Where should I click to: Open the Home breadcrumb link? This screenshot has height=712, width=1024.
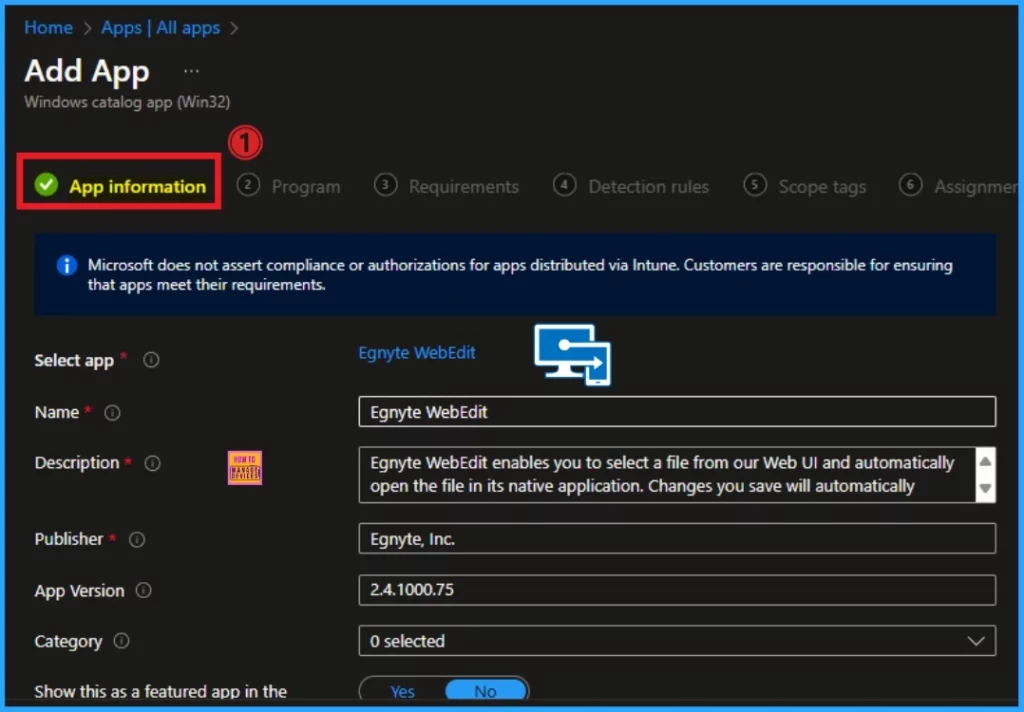pyautogui.click(x=48, y=27)
